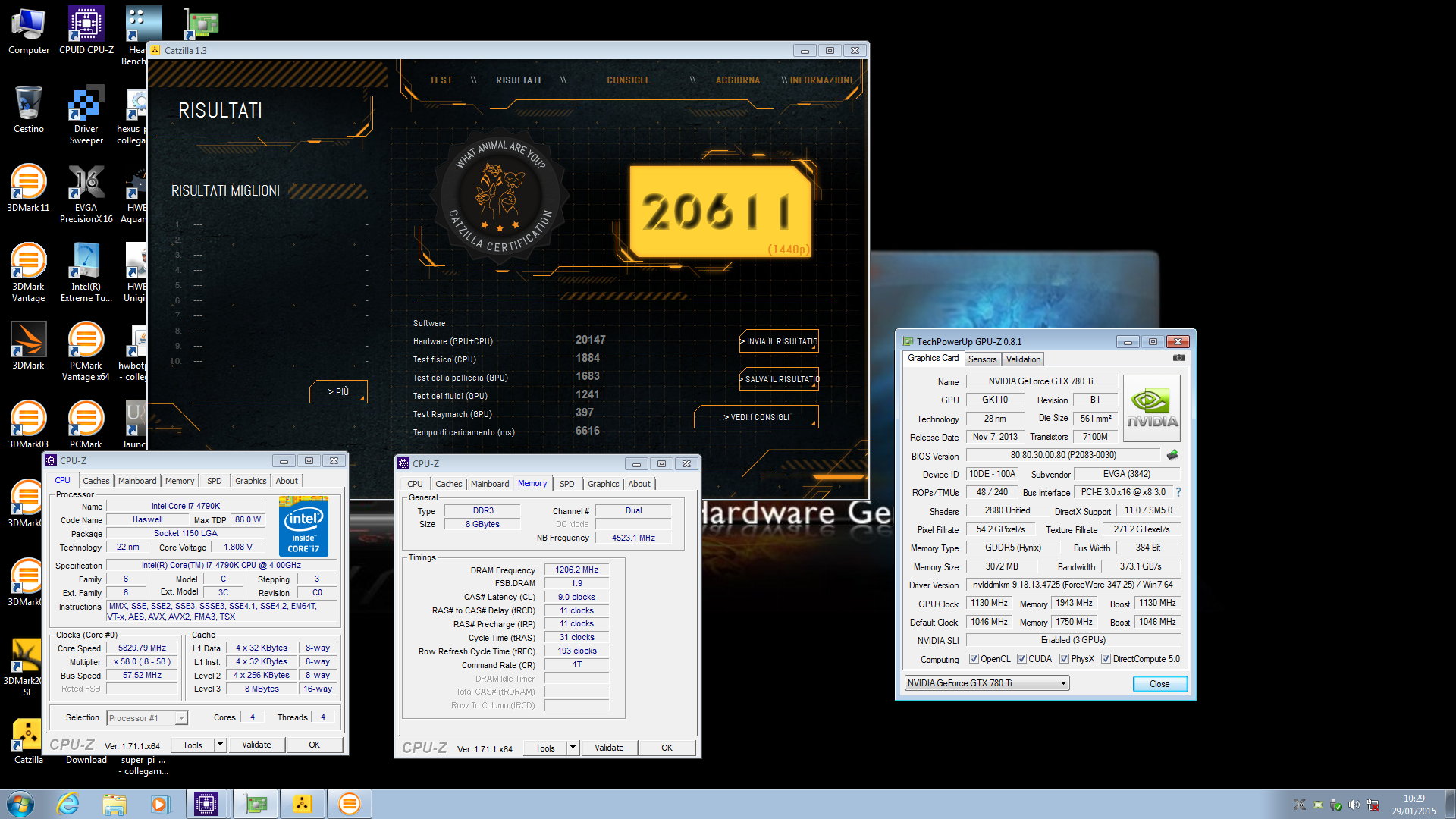Image resolution: width=1456 pixels, height=819 pixels.
Task: Click the Core Speed value field
Action: pos(142,648)
